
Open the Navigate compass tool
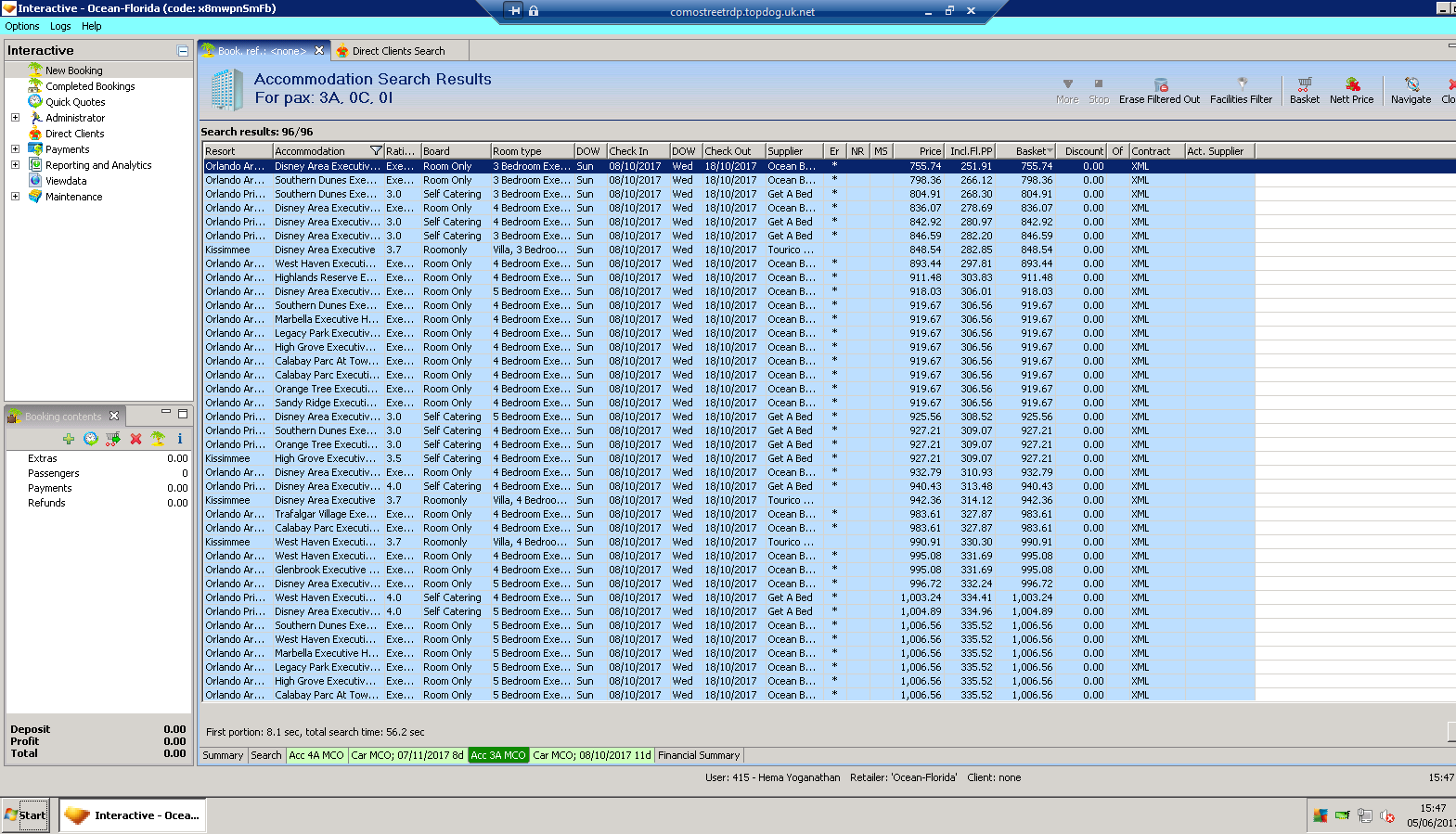1411,85
